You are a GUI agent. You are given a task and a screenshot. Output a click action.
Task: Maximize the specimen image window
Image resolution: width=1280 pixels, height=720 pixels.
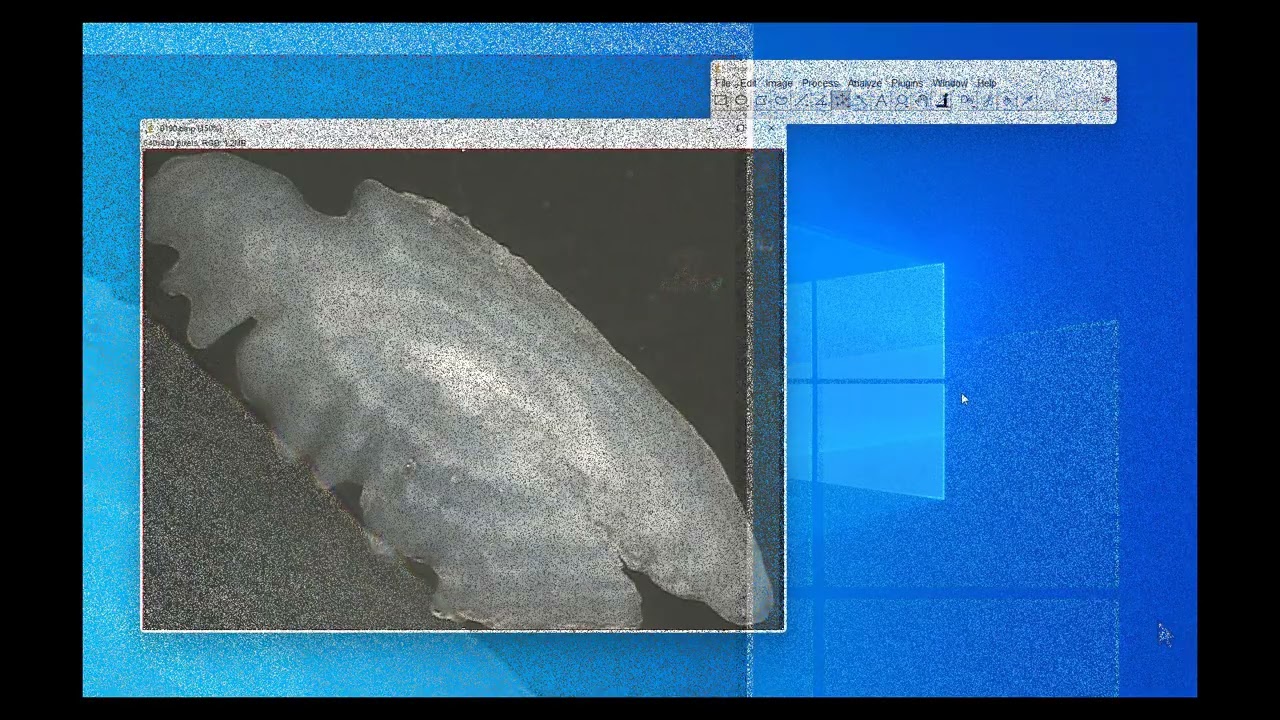pos(741,128)
